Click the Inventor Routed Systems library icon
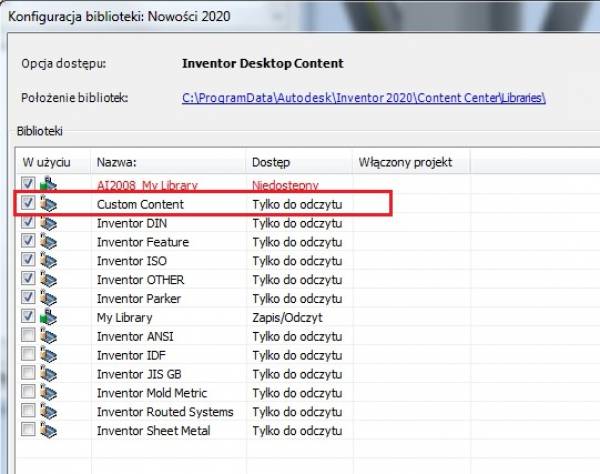Image resolution: width=600 pixels, height=474 pixels. (49, 411)
